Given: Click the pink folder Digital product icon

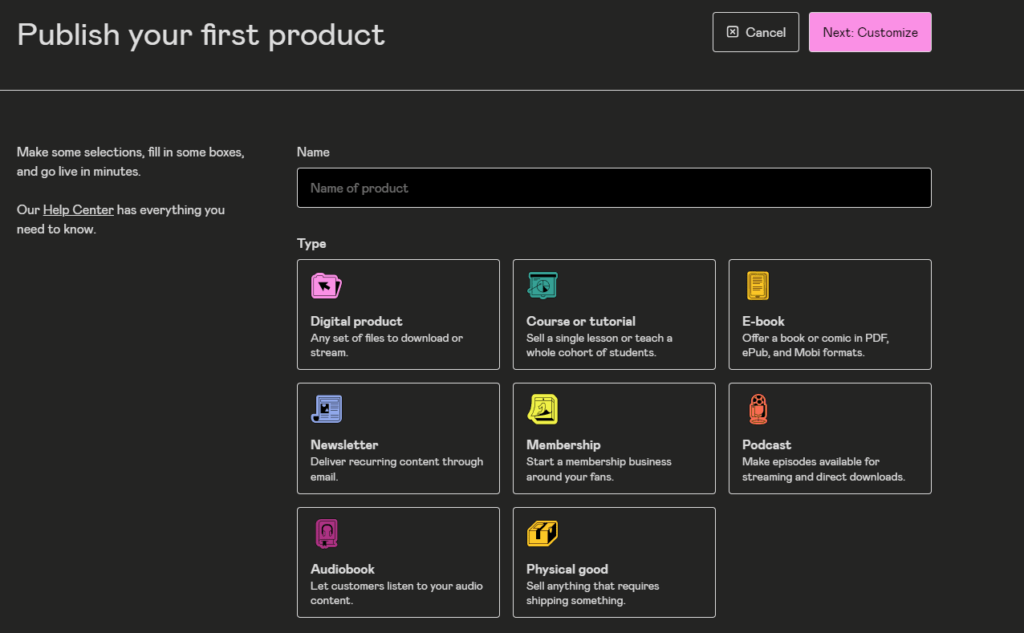Looking at the screenshot, I should click(x=326, y=286).
